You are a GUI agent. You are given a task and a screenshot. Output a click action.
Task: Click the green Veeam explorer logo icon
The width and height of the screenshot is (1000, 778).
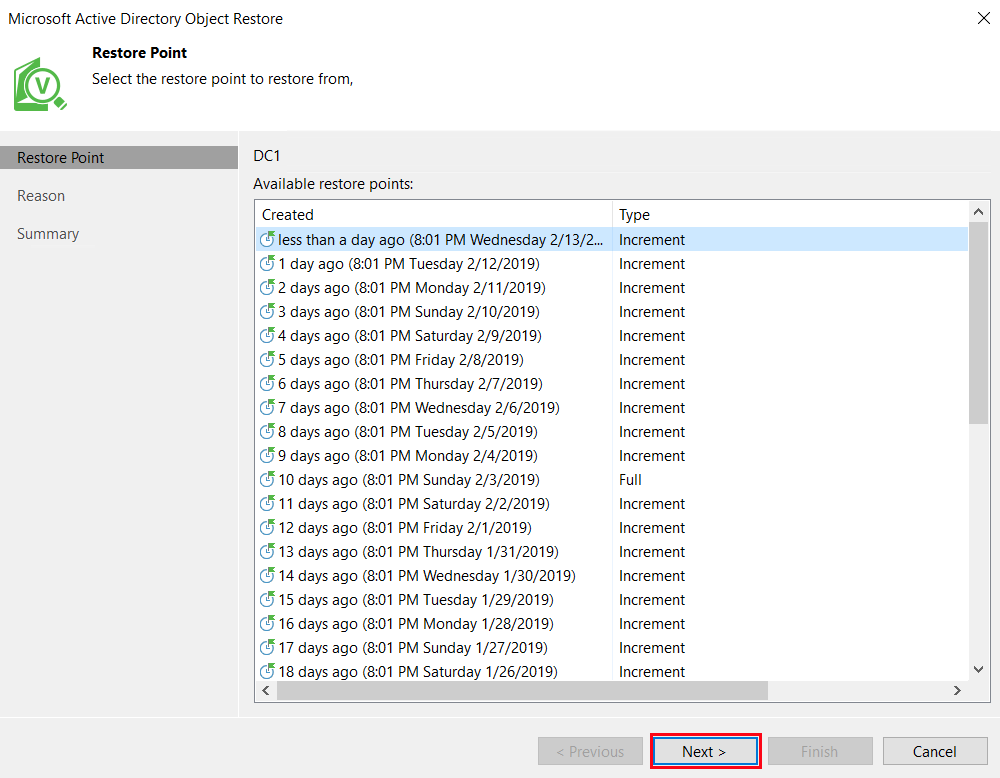[x=40, y=84]
